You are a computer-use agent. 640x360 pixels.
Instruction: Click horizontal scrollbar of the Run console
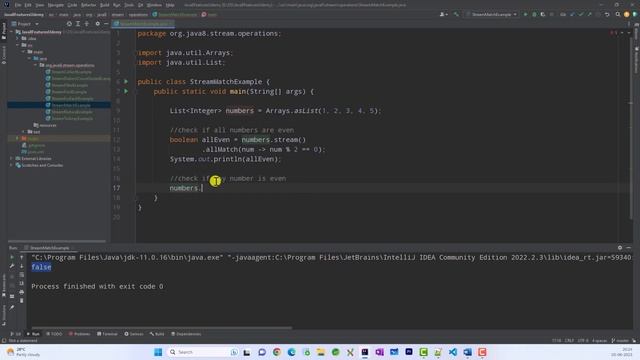(x=162, y=327)
